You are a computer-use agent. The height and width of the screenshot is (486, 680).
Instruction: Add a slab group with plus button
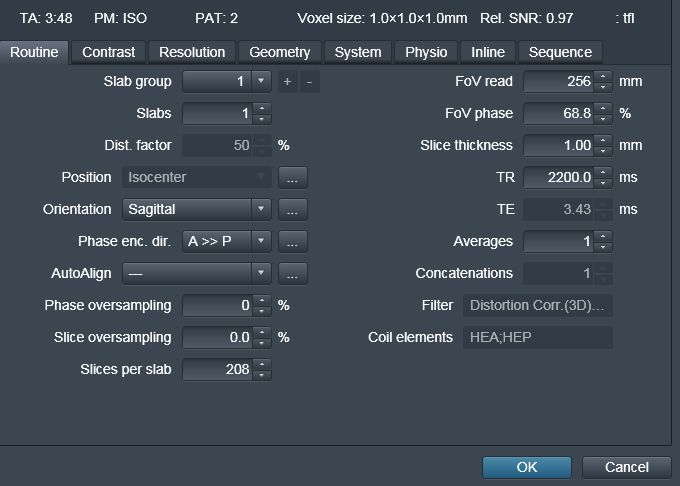(x=288, y=82)
